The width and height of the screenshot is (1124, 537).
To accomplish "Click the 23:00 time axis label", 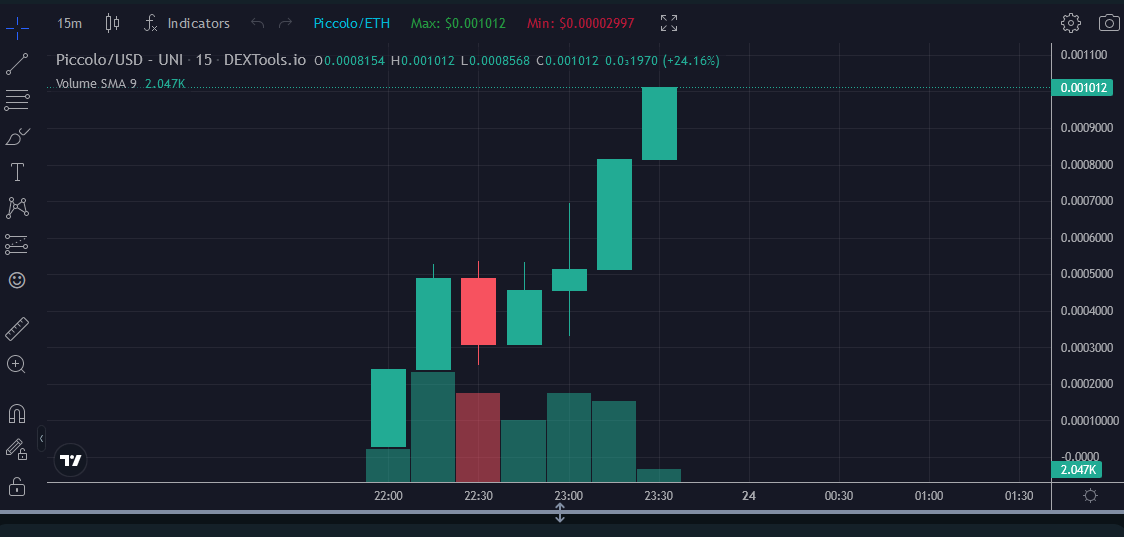I will pyautogui.click(x=568, y=495).
